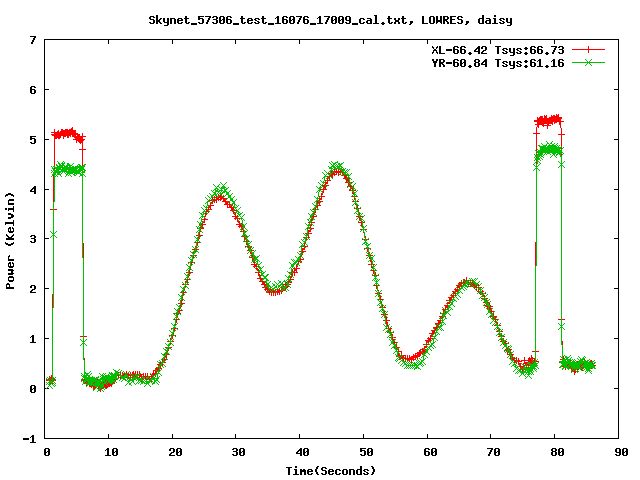Viewport: 640px width, 480px height.
Task: Click the x-axis tick label 80
Action: point(557,452)
